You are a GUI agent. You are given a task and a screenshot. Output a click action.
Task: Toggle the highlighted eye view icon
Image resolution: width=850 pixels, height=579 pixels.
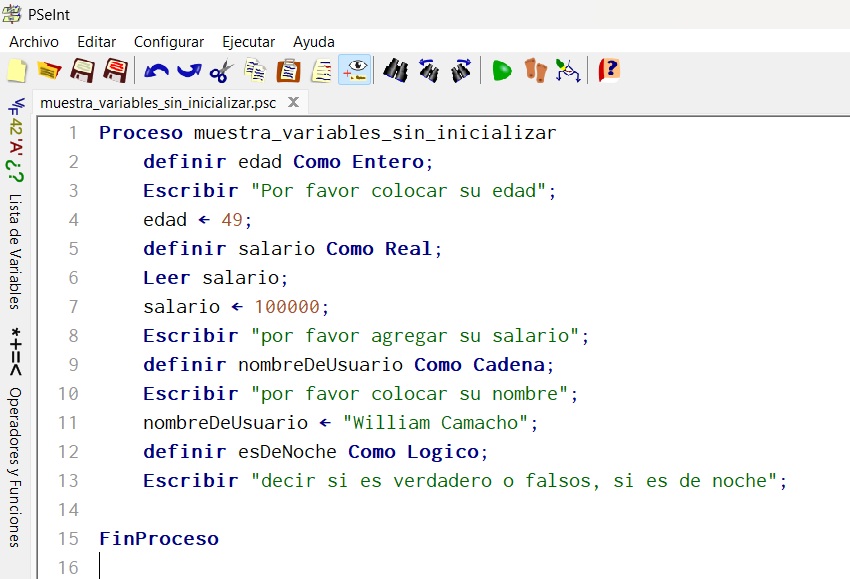(354, 71)
